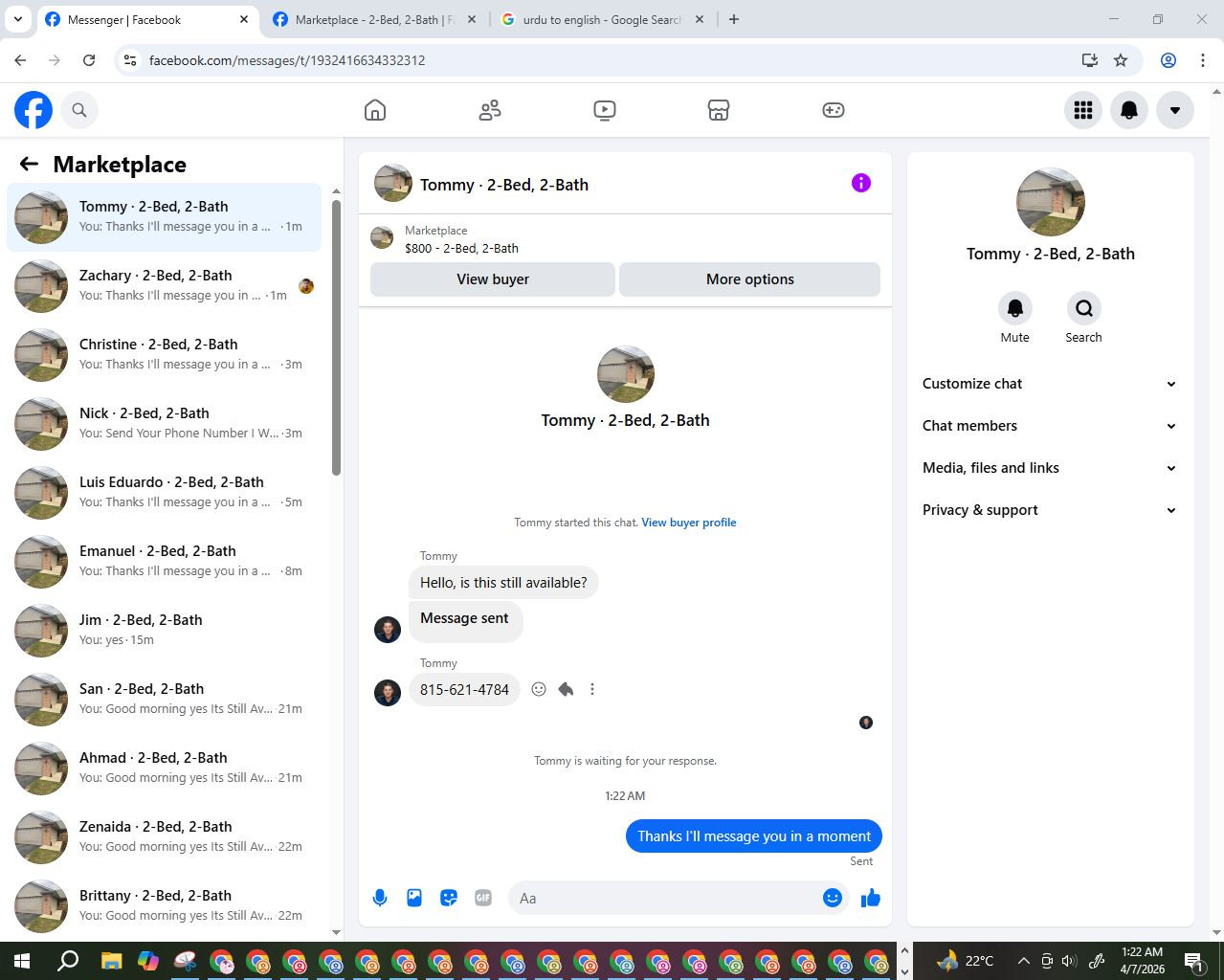Viewport: 1224px width, 980px height.
Task: Go back one browser page
Action: (20, 60)
